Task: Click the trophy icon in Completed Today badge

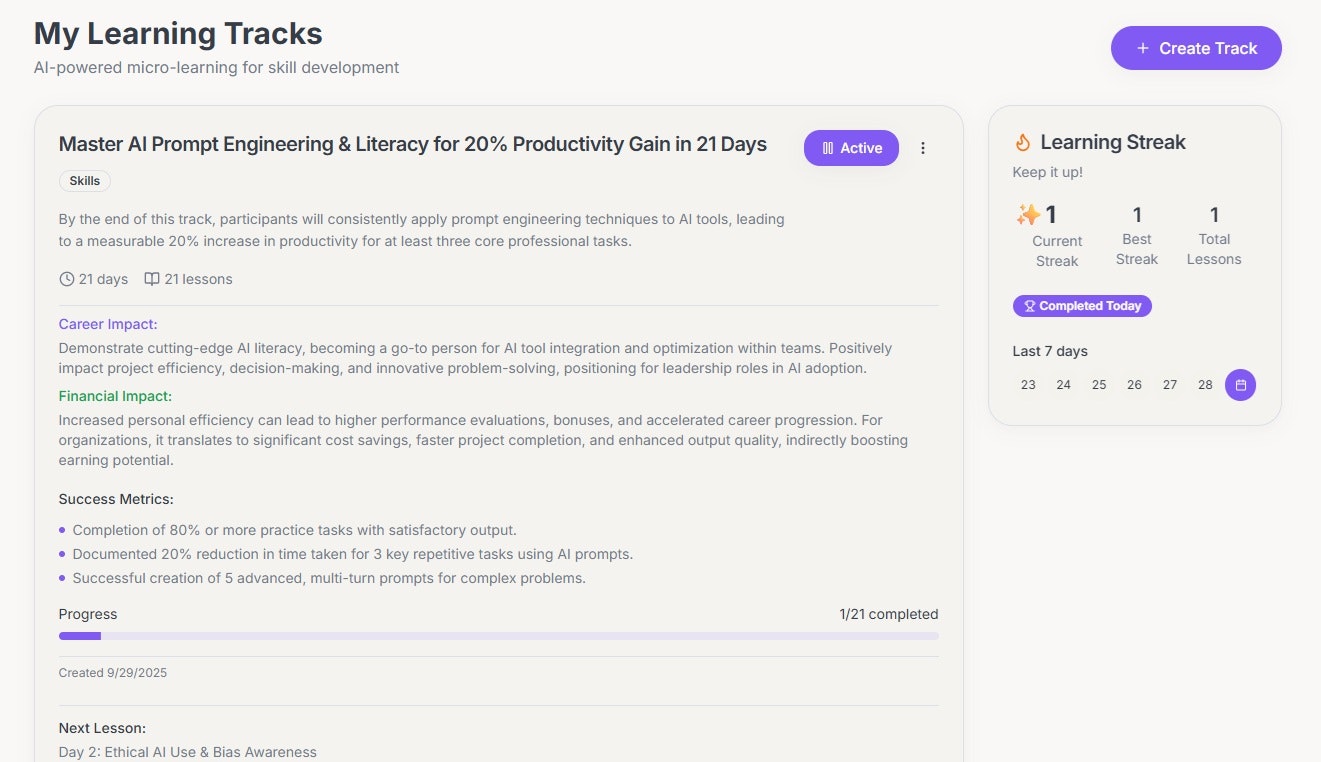Action: click(x=1029, y=306)
